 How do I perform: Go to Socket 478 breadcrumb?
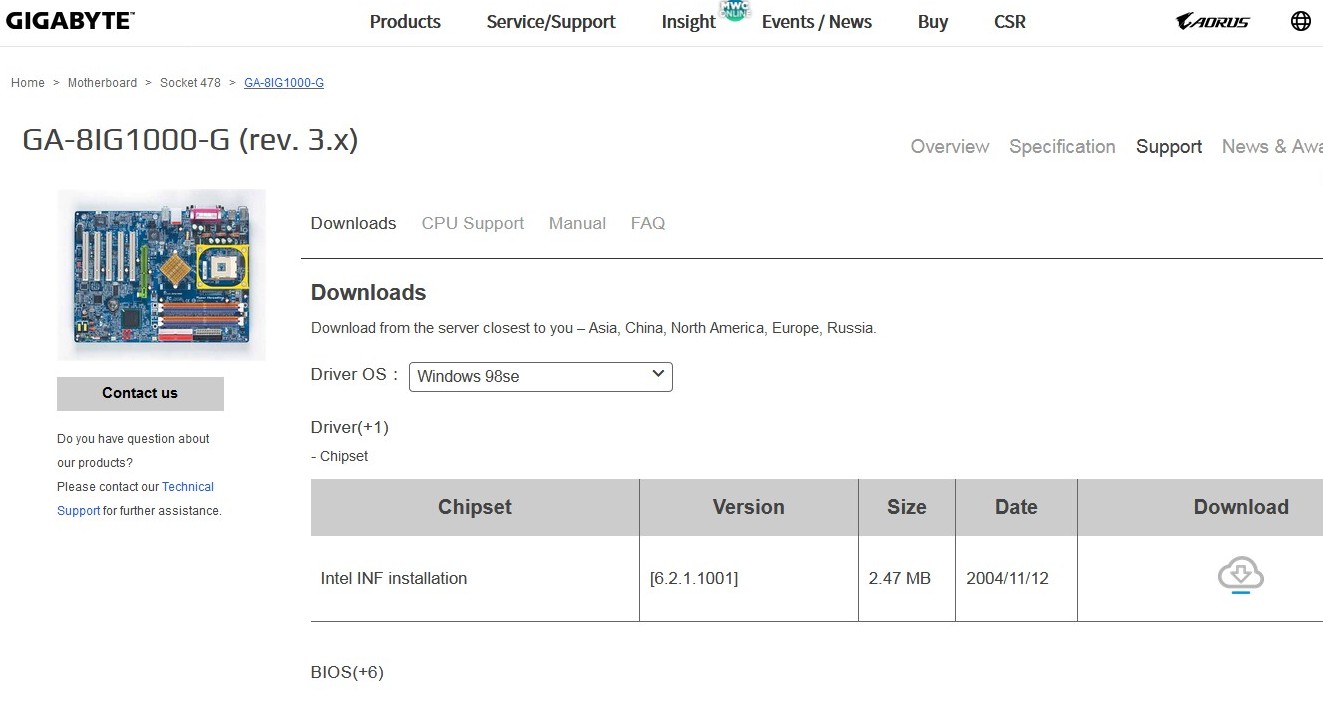pos(190,83)
